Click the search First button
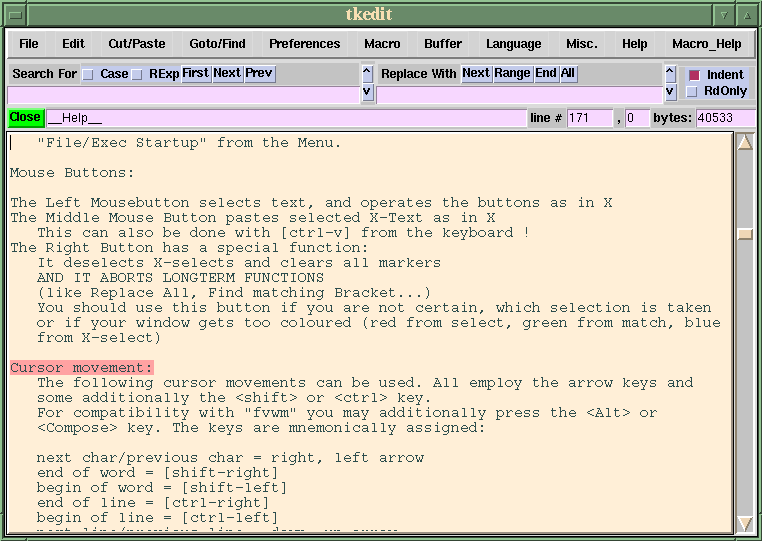The height and width of the screenshot is (541, 762). (x=195, y=73)
